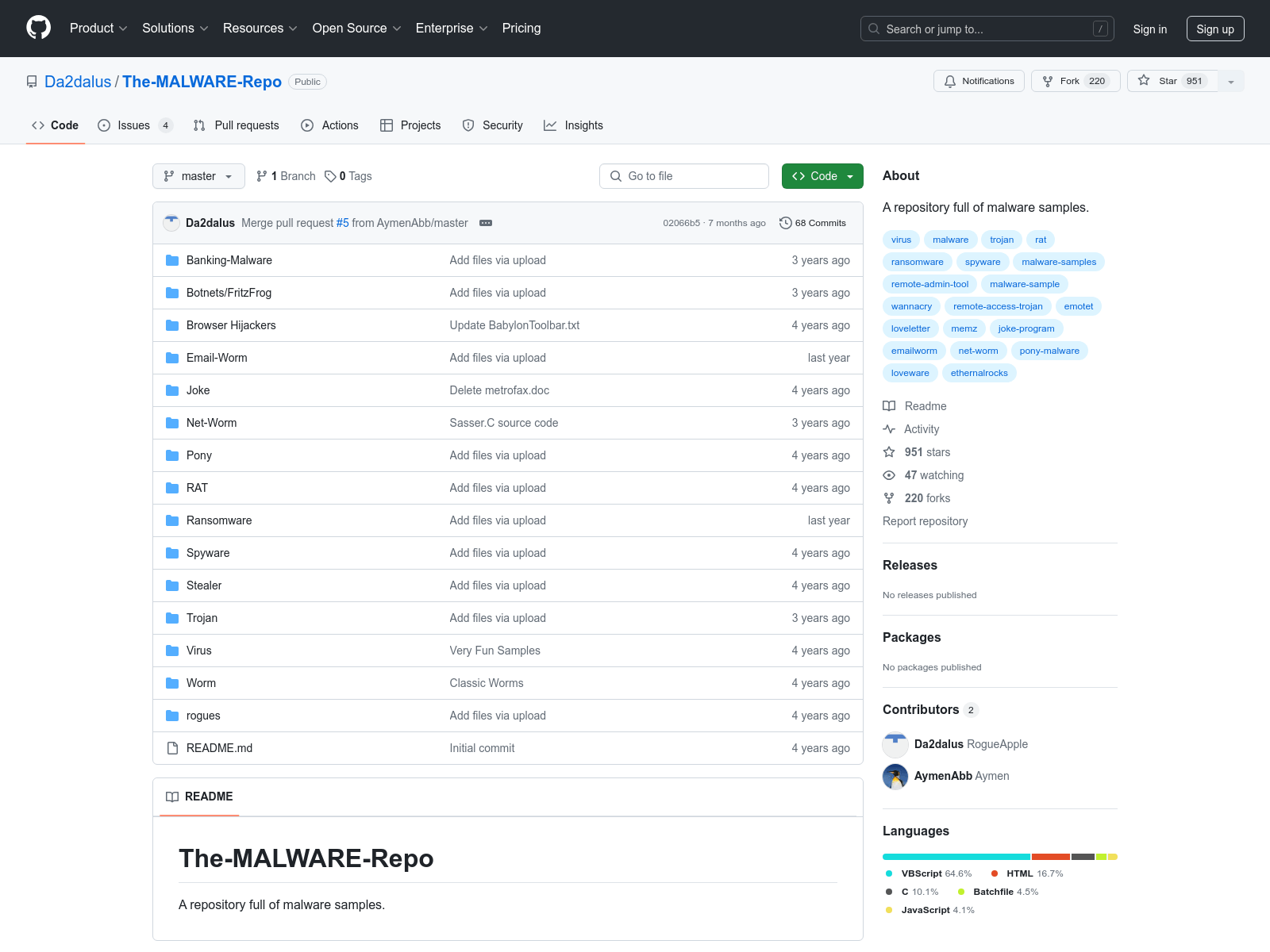Click the wannacry topic tag

(911, 306)
